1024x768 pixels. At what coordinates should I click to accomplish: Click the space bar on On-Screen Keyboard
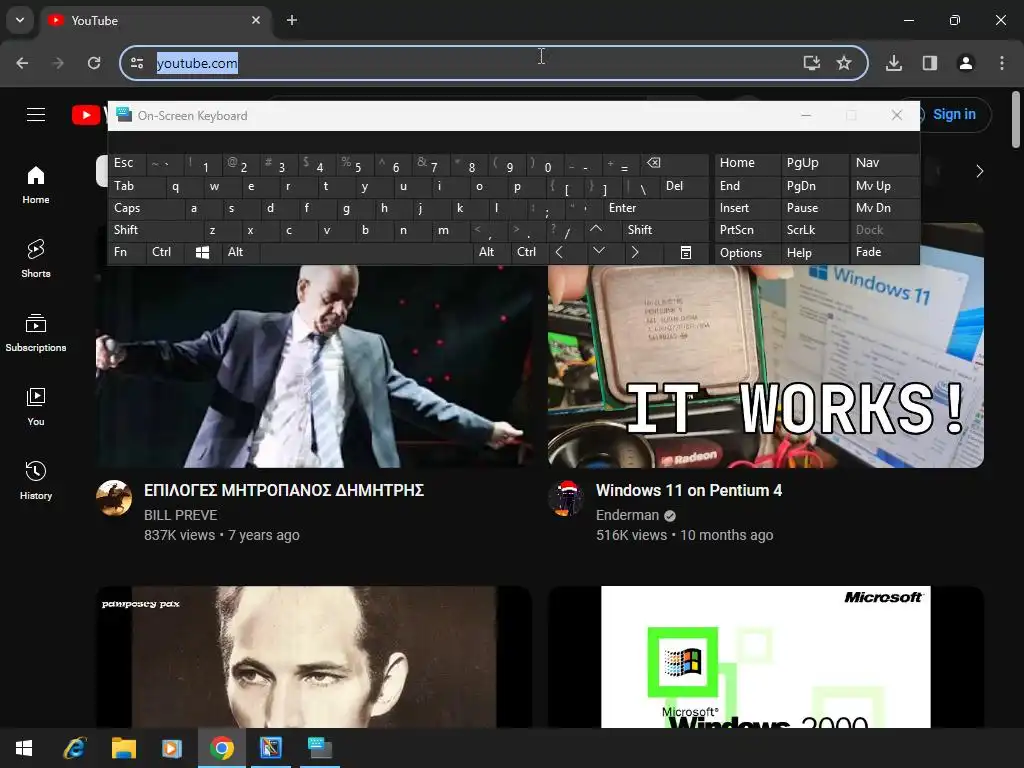[x=366, y=252]
